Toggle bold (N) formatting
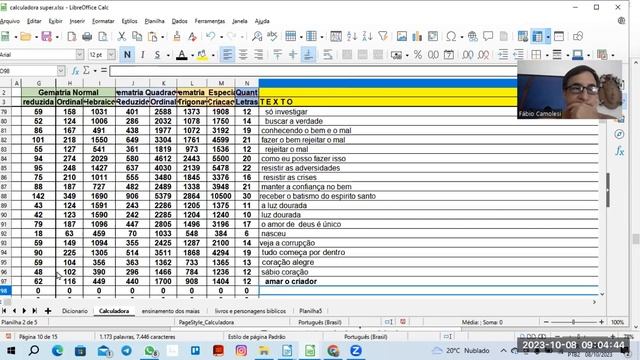 click(127, 55)
